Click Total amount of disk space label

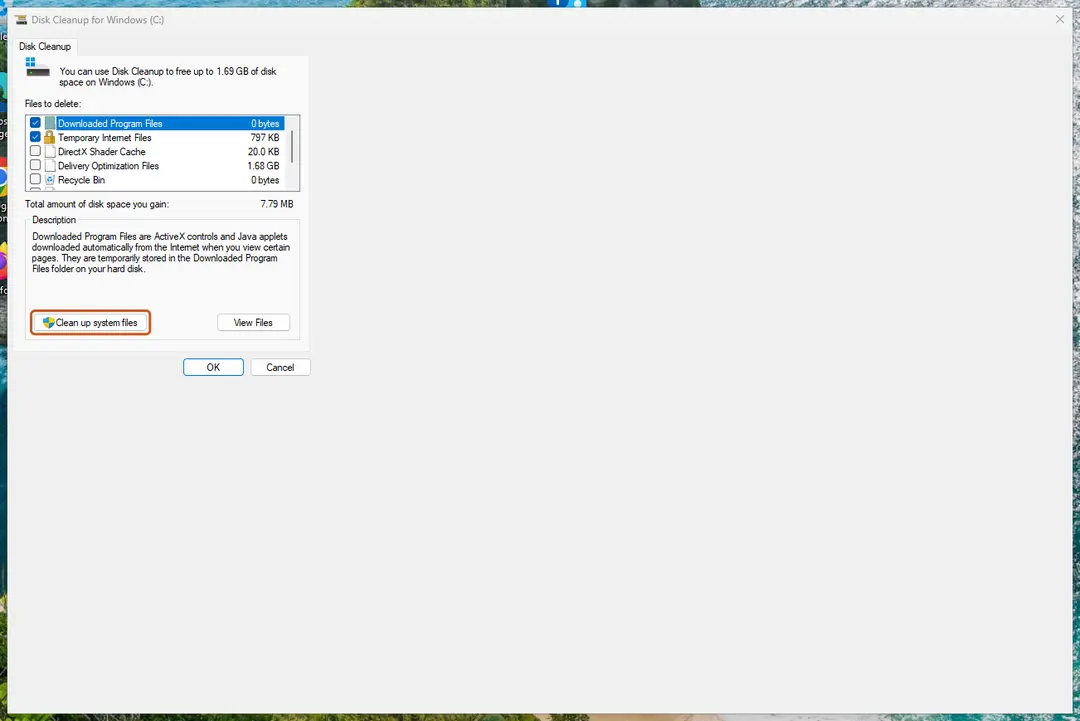[97, 204]
